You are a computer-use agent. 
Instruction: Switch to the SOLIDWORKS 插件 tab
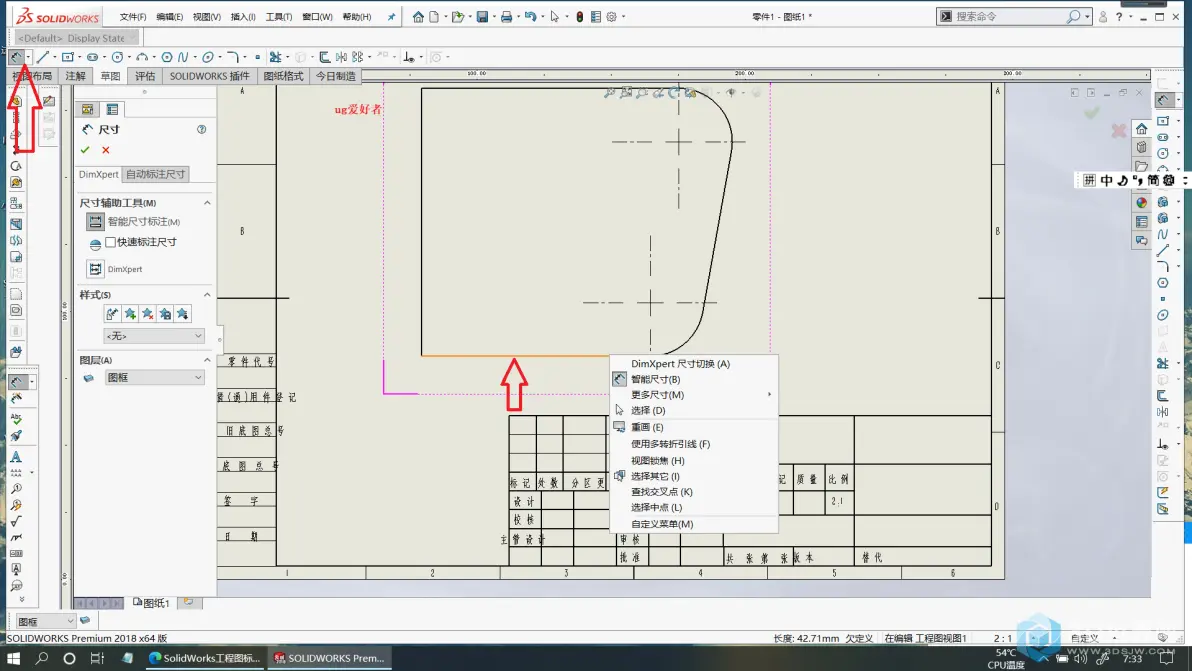(209, 76)
